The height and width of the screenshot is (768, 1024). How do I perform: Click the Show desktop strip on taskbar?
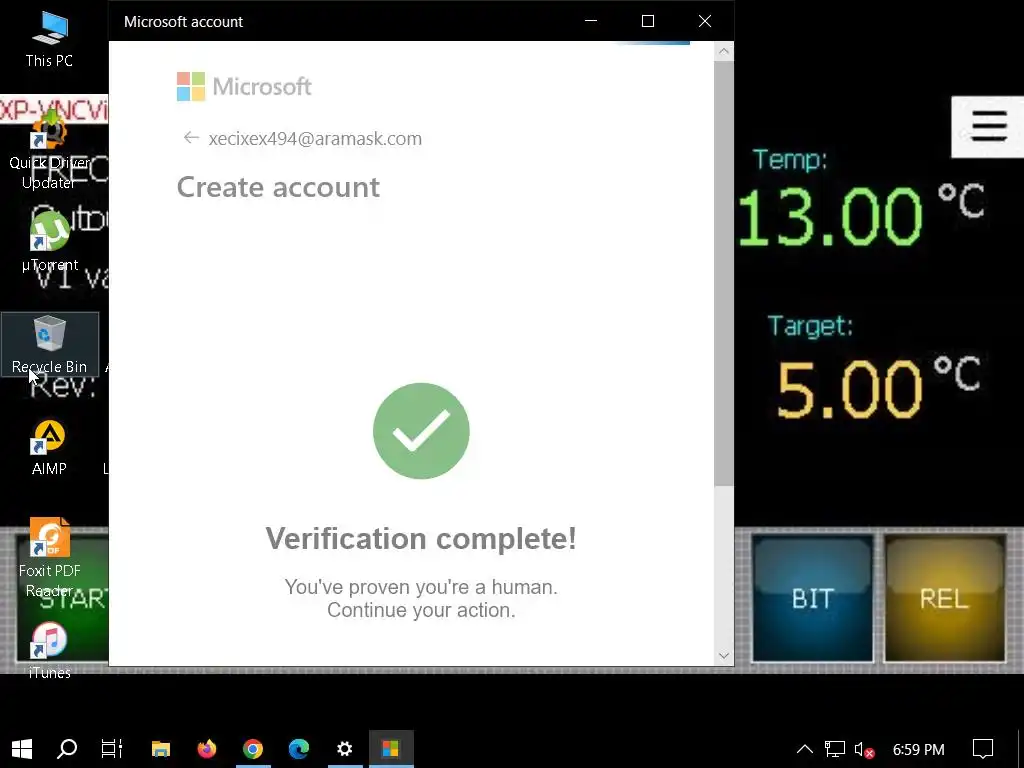coord(1020,748)
